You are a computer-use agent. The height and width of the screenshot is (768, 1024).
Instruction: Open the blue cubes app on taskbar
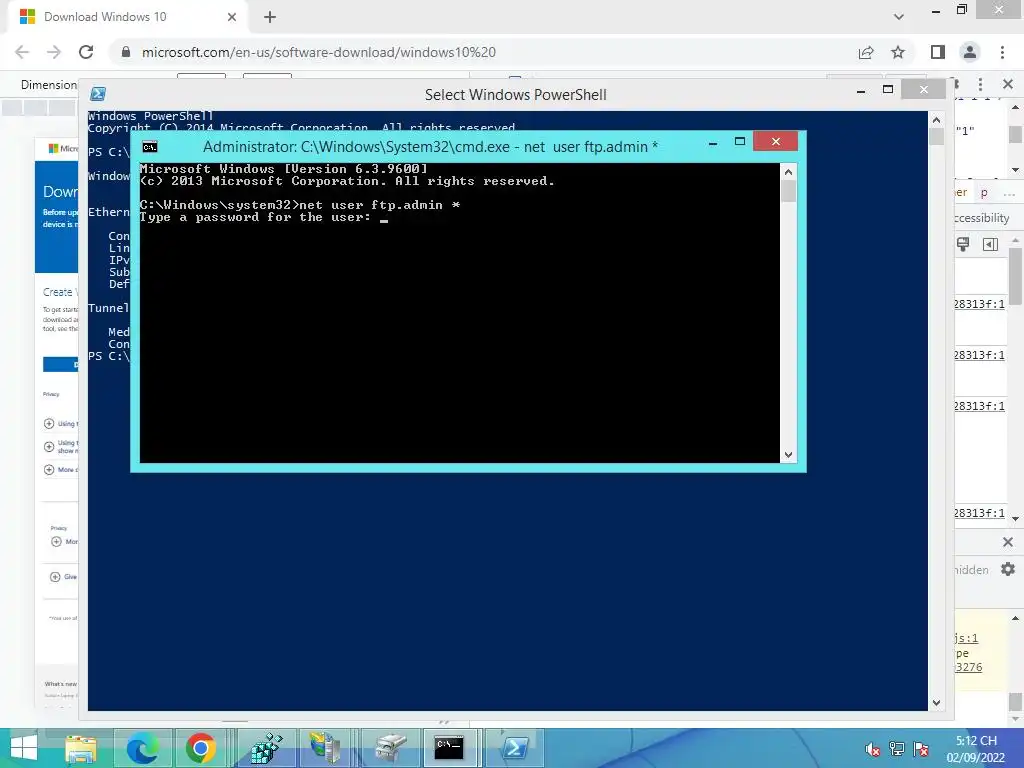tap(266, 748)
